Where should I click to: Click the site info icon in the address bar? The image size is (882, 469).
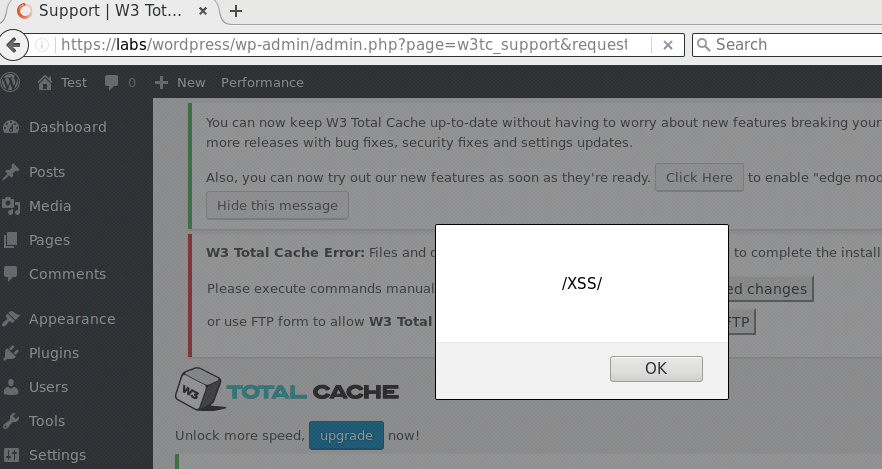point(42,45)
